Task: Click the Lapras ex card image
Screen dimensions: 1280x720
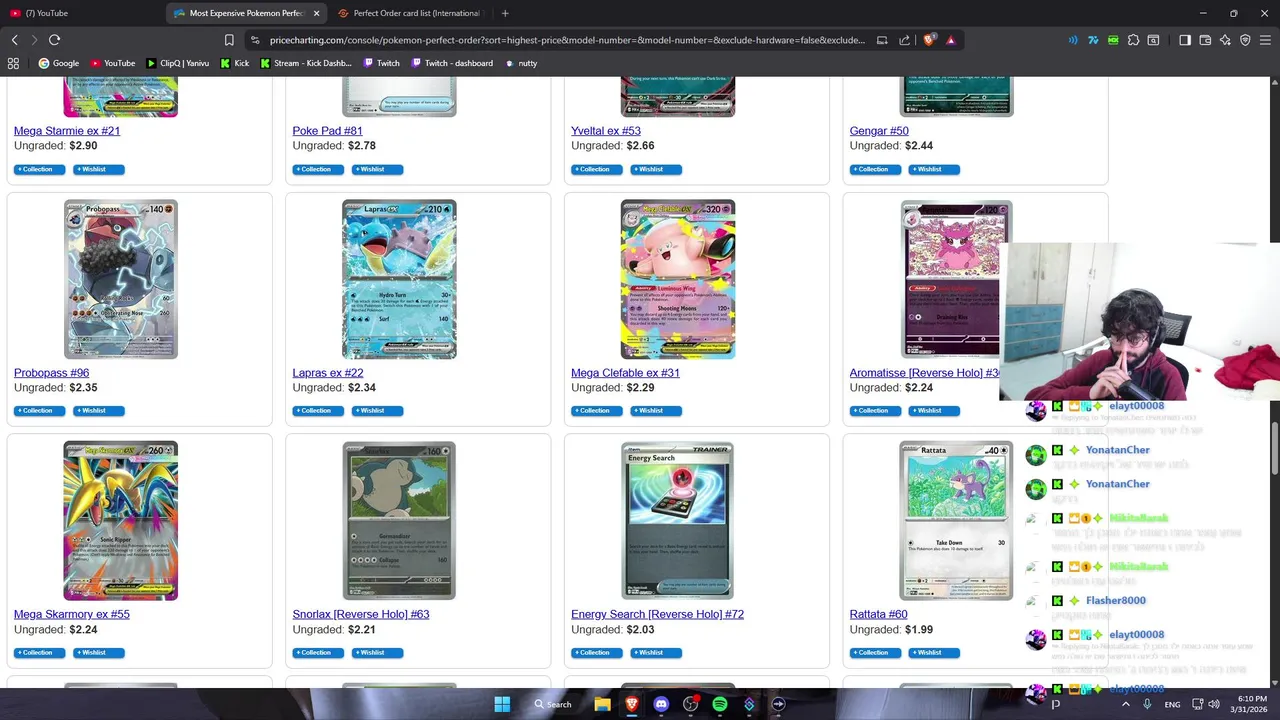Action: tap(399, 279)
